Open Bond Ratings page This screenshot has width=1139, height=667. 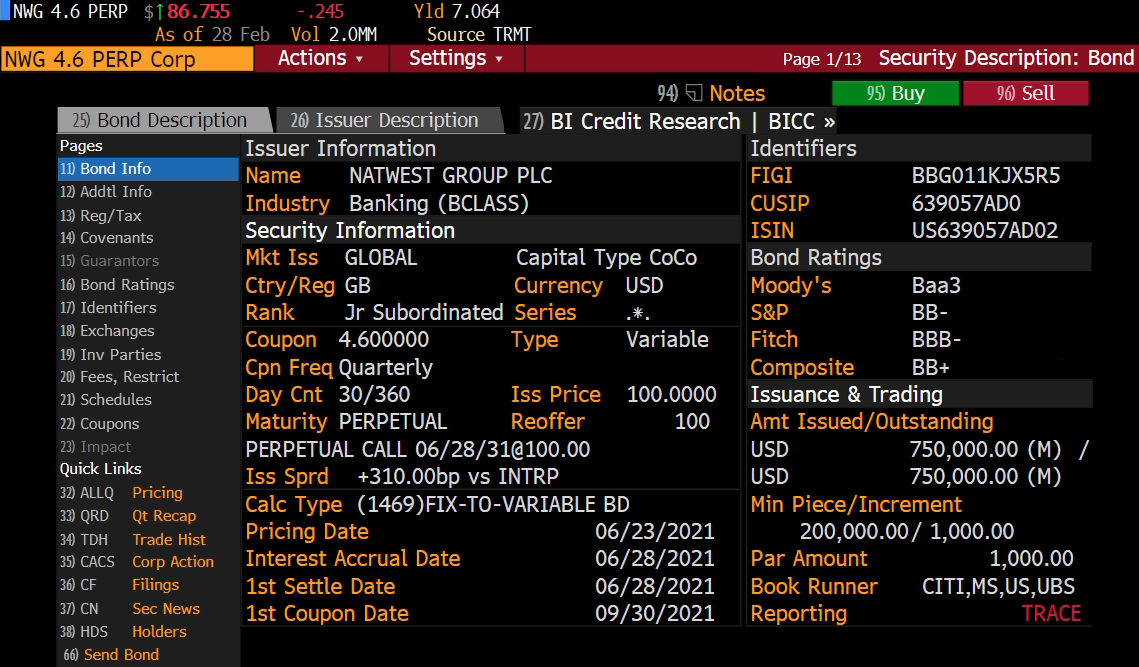118,284
